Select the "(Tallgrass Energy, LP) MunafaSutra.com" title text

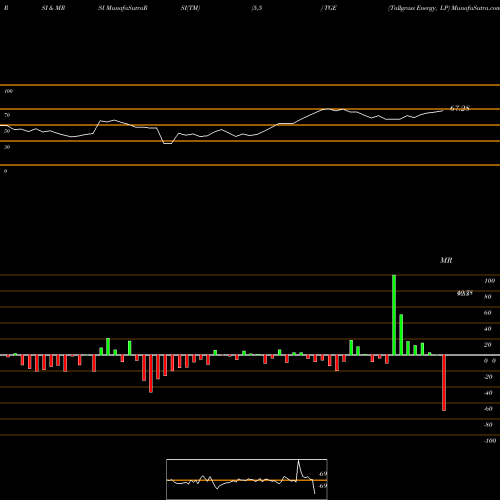[x=444, y=8]
